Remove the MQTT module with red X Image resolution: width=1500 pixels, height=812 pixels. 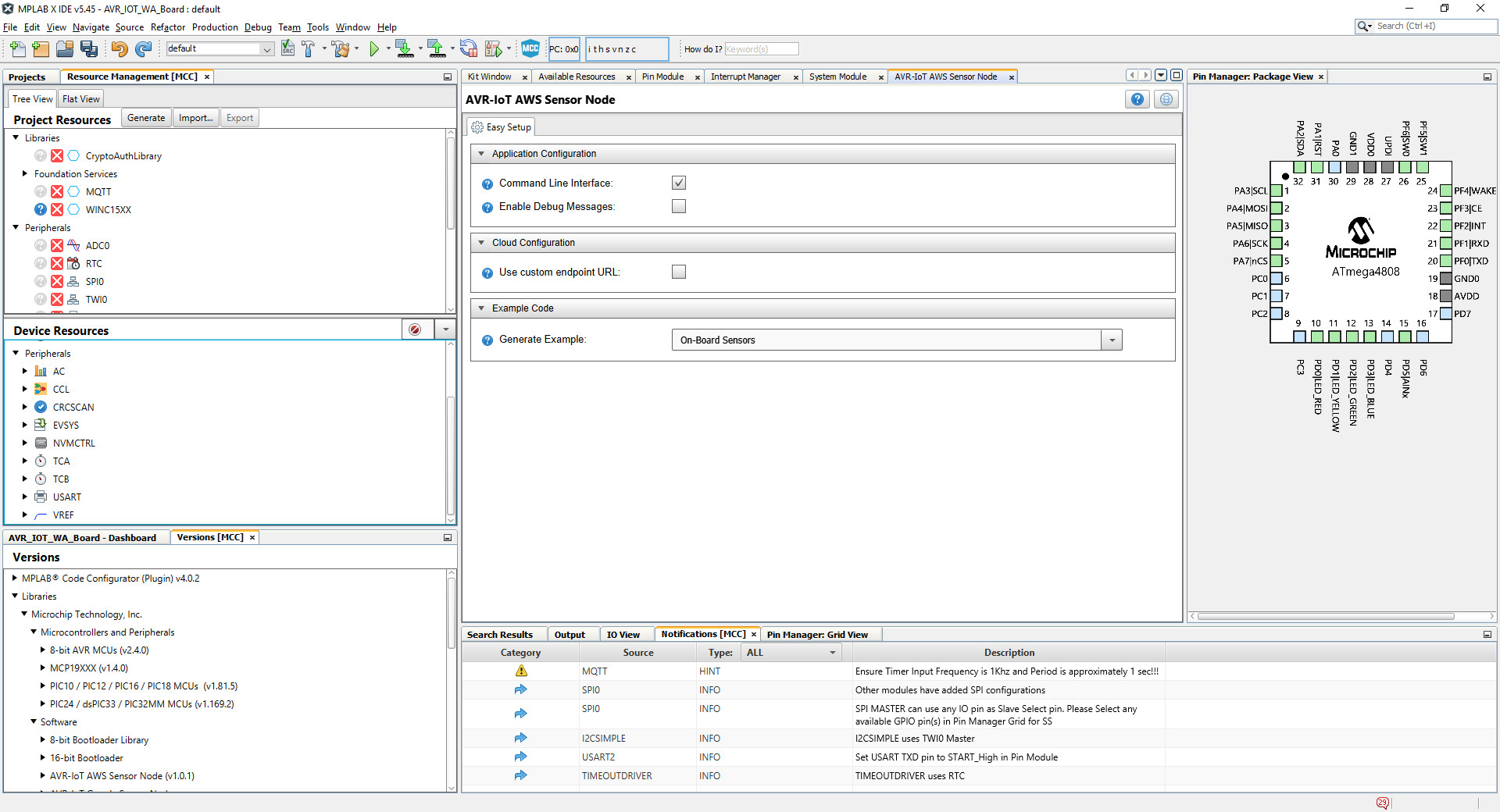pos(57,192)
